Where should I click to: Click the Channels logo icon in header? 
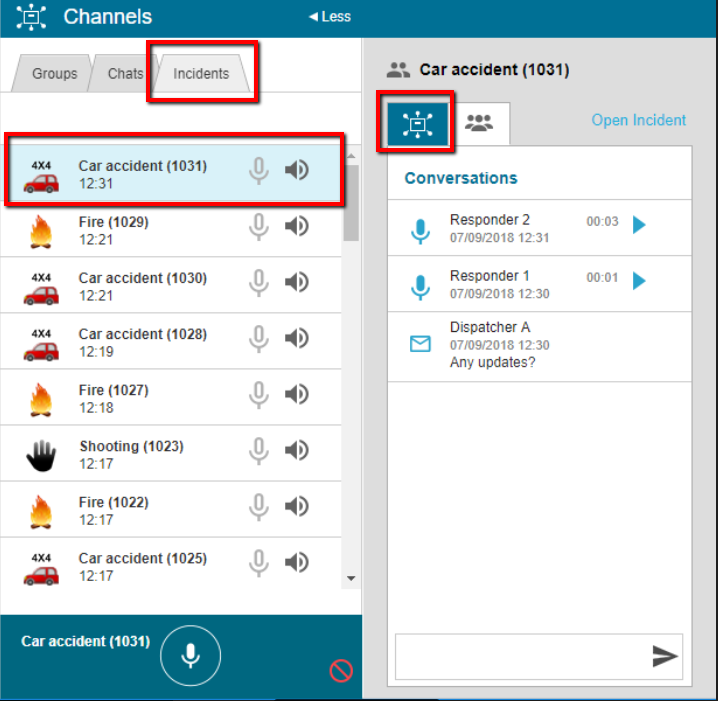32,17
